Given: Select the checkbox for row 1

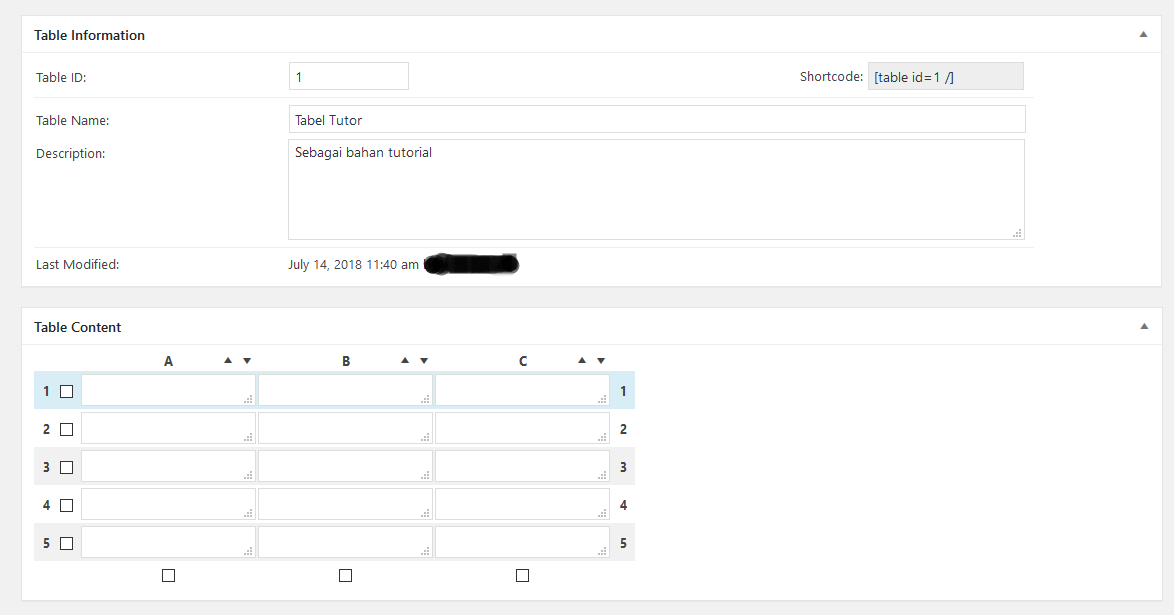Looking at the screenshot, I should coord(67,390).
